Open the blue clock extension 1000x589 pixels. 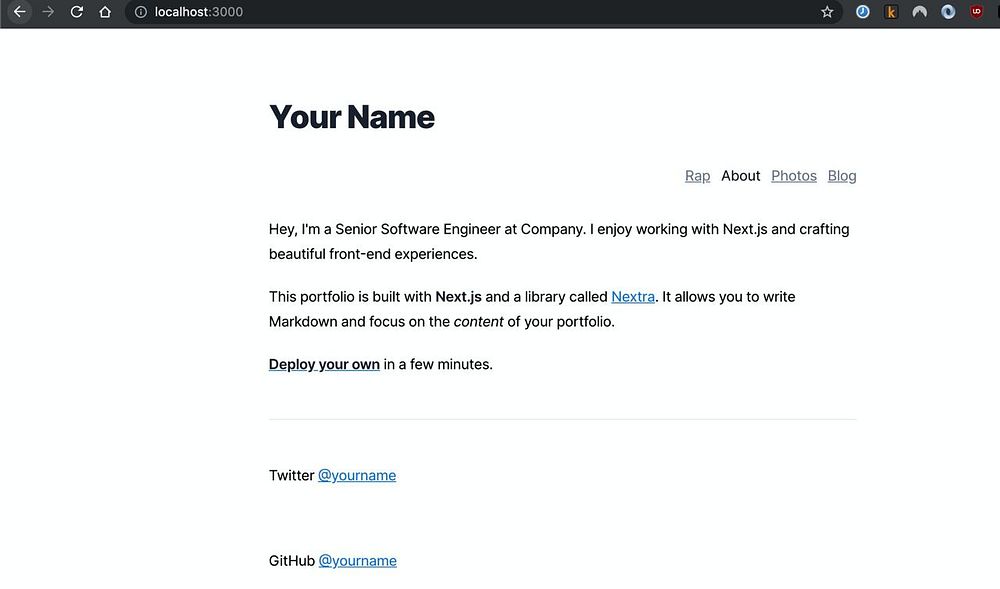(x=862, y=12)
